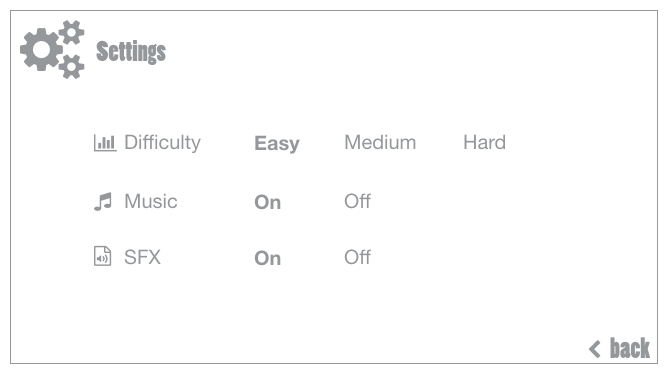
Task: Click the SFX label
Action: (x=143, y=257)
